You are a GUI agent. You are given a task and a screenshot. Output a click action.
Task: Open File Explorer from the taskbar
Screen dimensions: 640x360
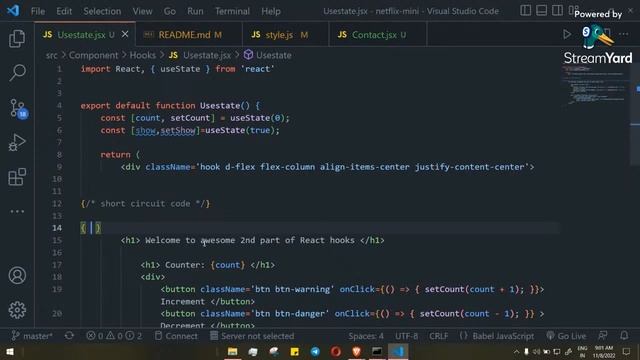[x=233, y=351]
